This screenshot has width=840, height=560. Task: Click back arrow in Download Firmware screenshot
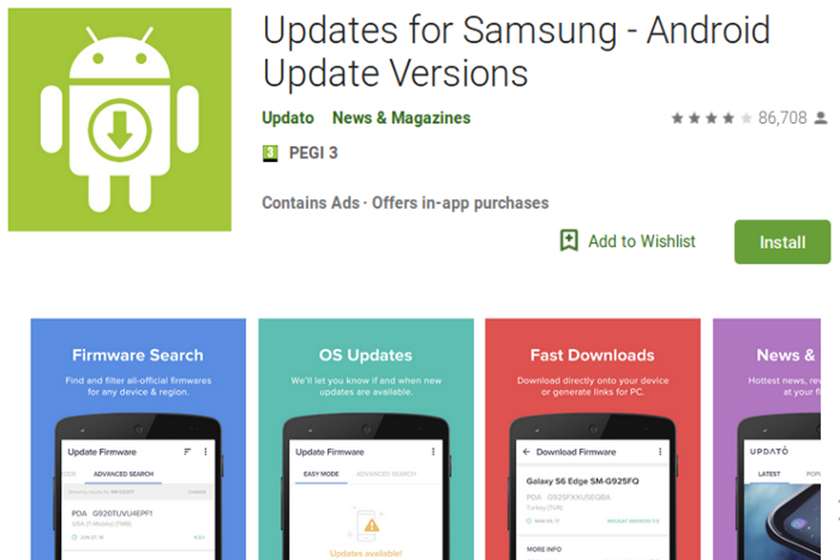click(x=526, y=452)
